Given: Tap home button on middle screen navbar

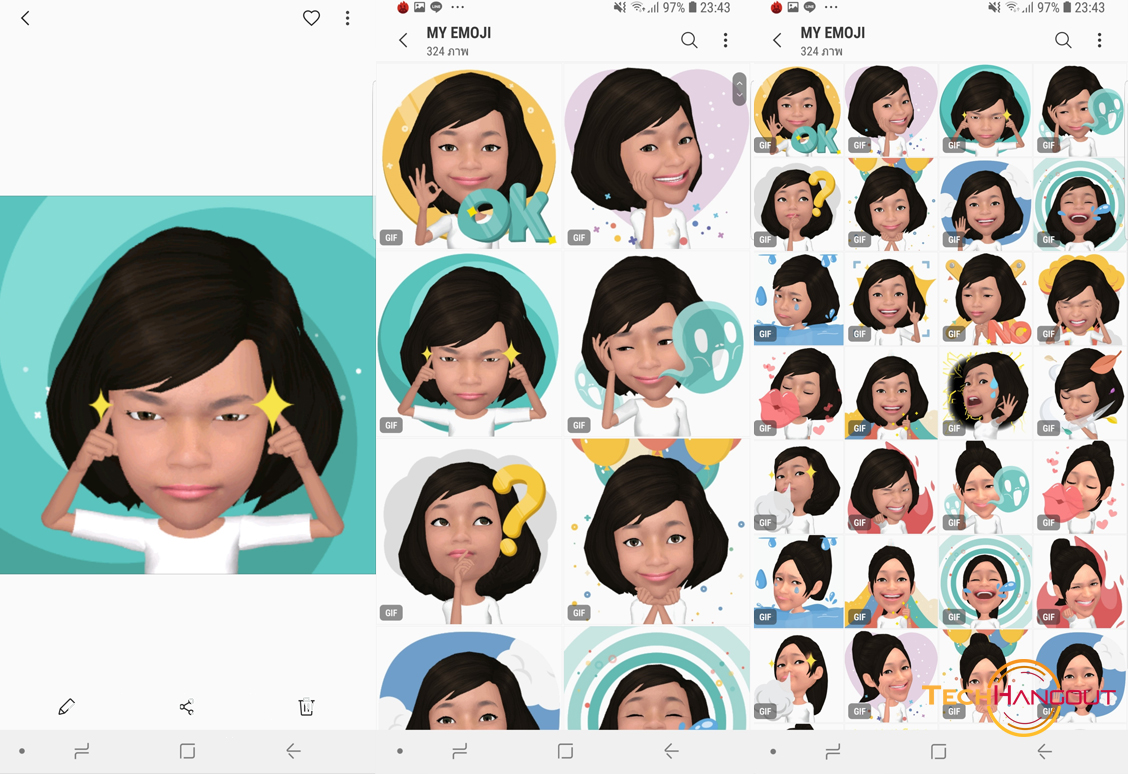Looking at the screenshot, I should click(565, 752).
